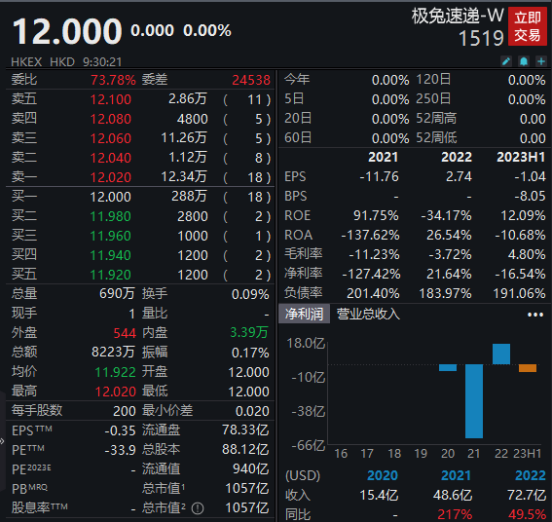Click the 2022 year link in revenue table

530,476
